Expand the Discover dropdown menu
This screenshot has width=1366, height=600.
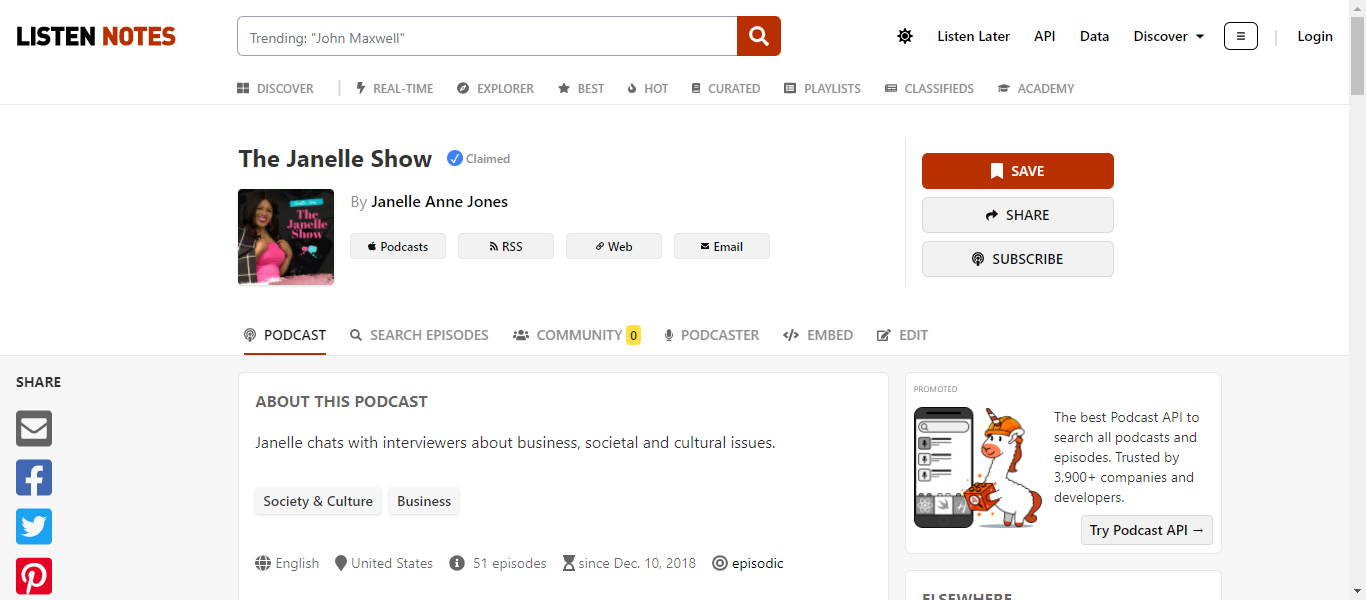click(1169, 36)
